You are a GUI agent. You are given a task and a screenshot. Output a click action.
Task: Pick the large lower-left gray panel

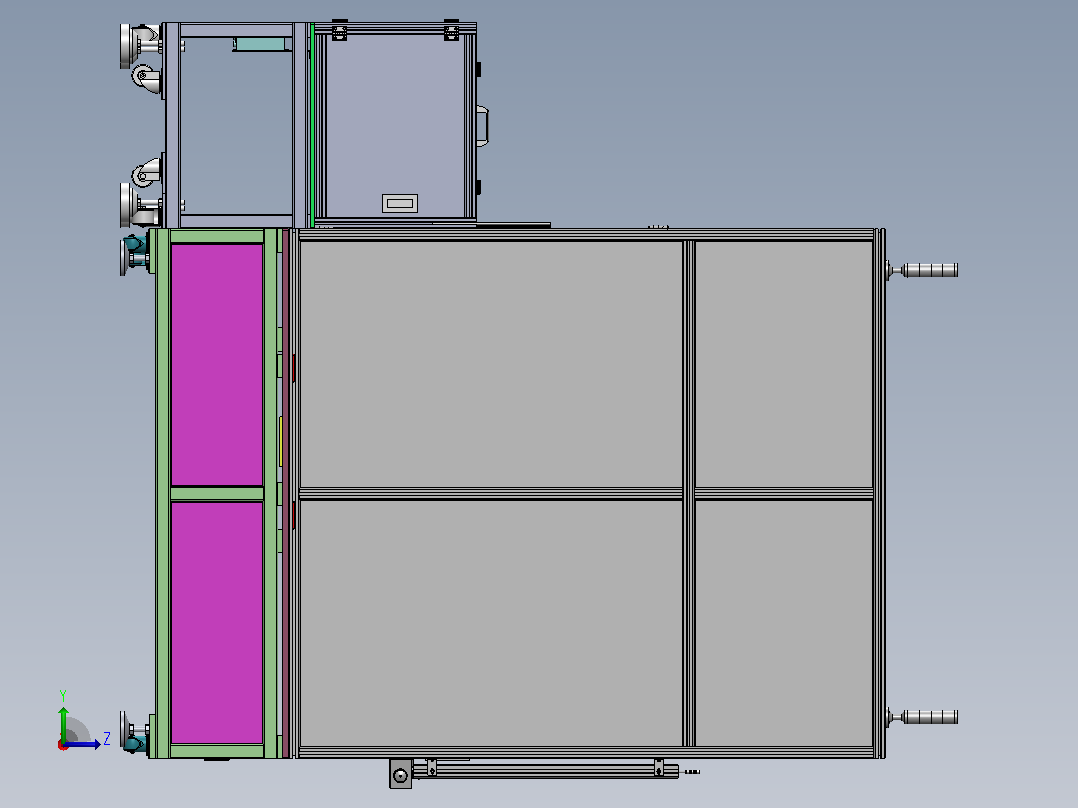tap(491, 623)
